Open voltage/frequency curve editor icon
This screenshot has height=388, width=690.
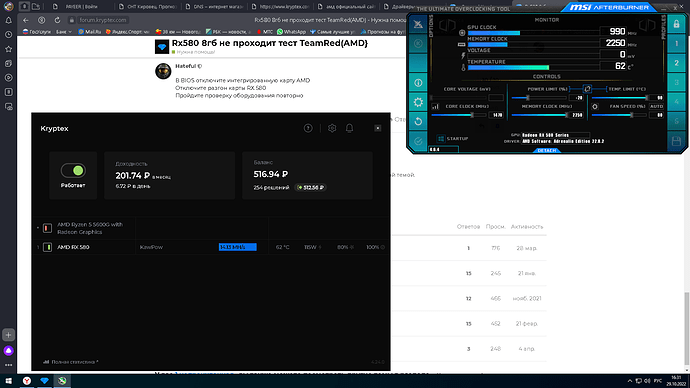[x=435, y=106]
